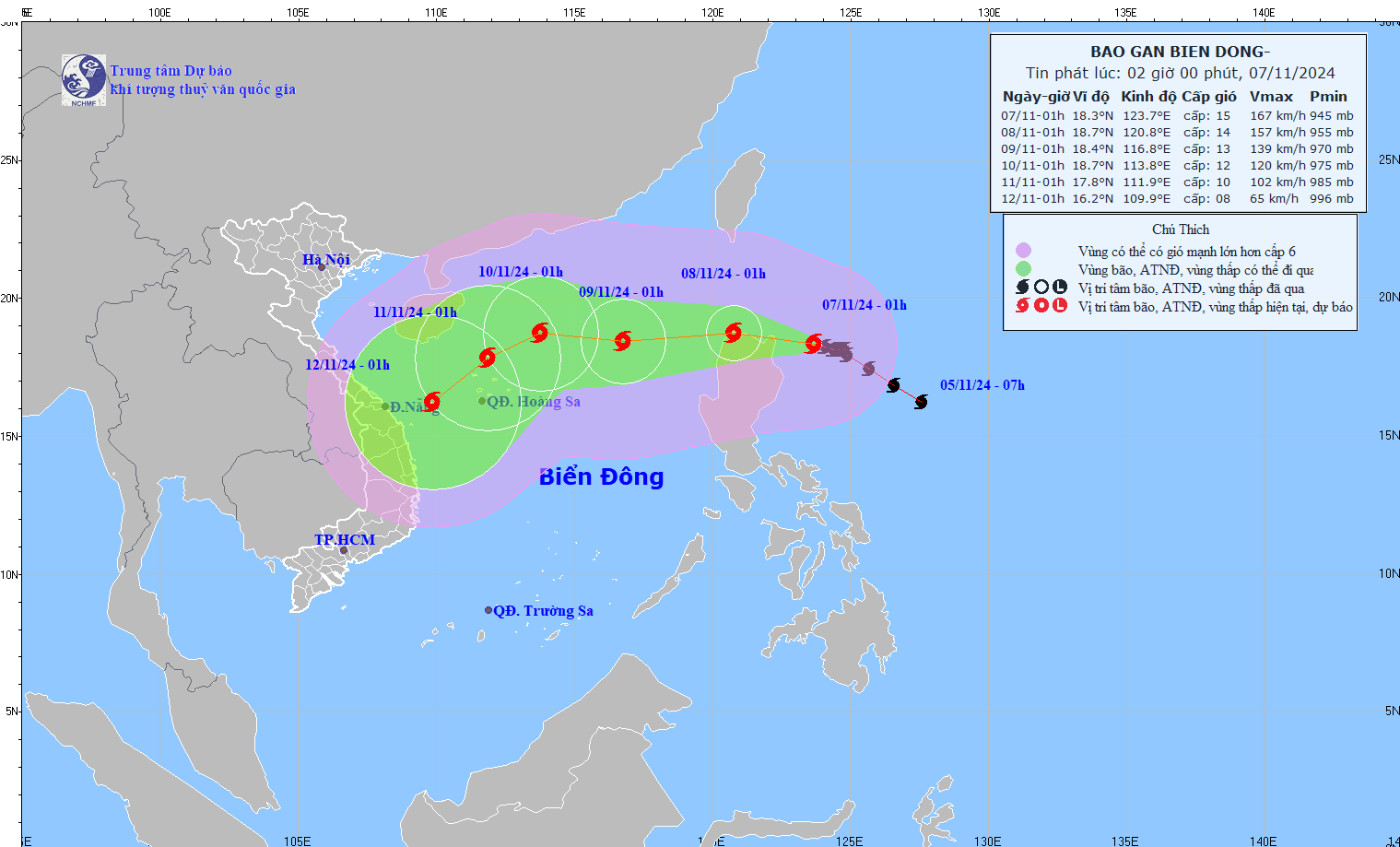
Task: Click the black storm symbol in the legend
Action: (1022, 288)
